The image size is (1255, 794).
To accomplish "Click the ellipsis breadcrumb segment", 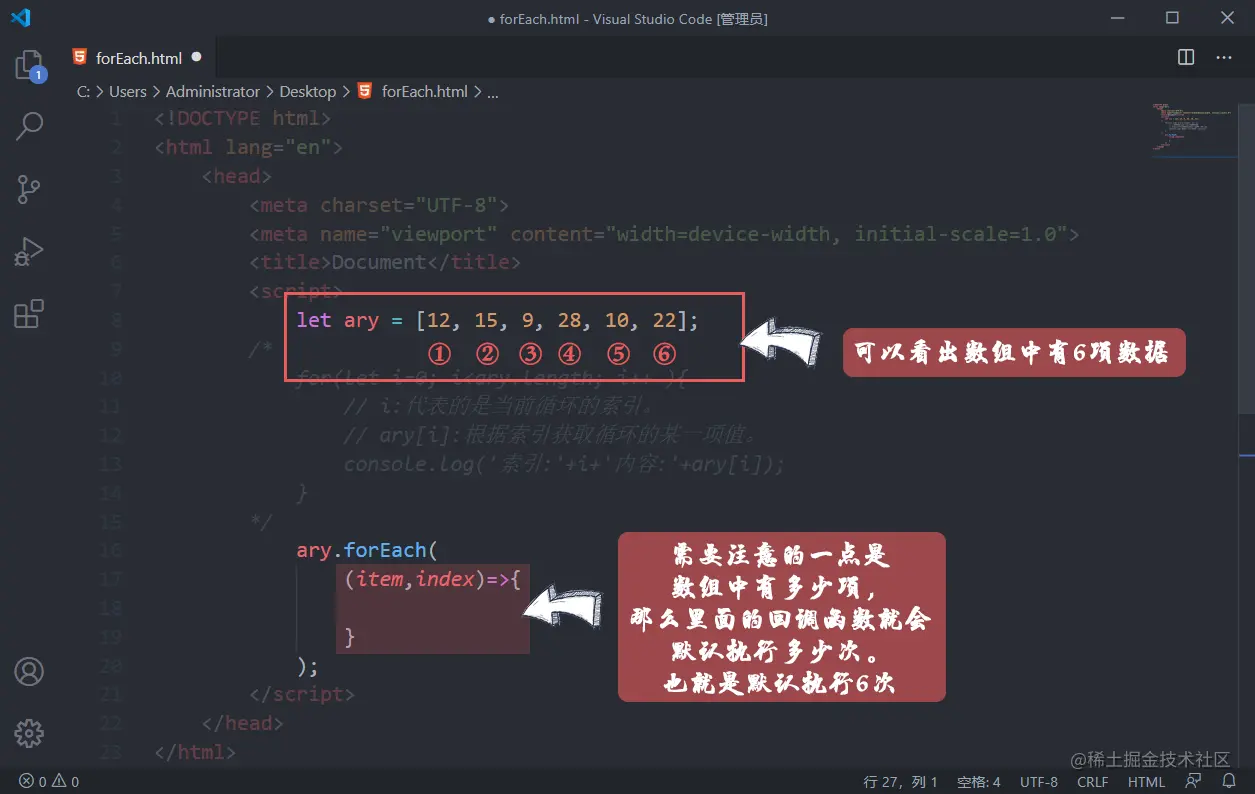I will pyautogui.click(x=492, y=91).
